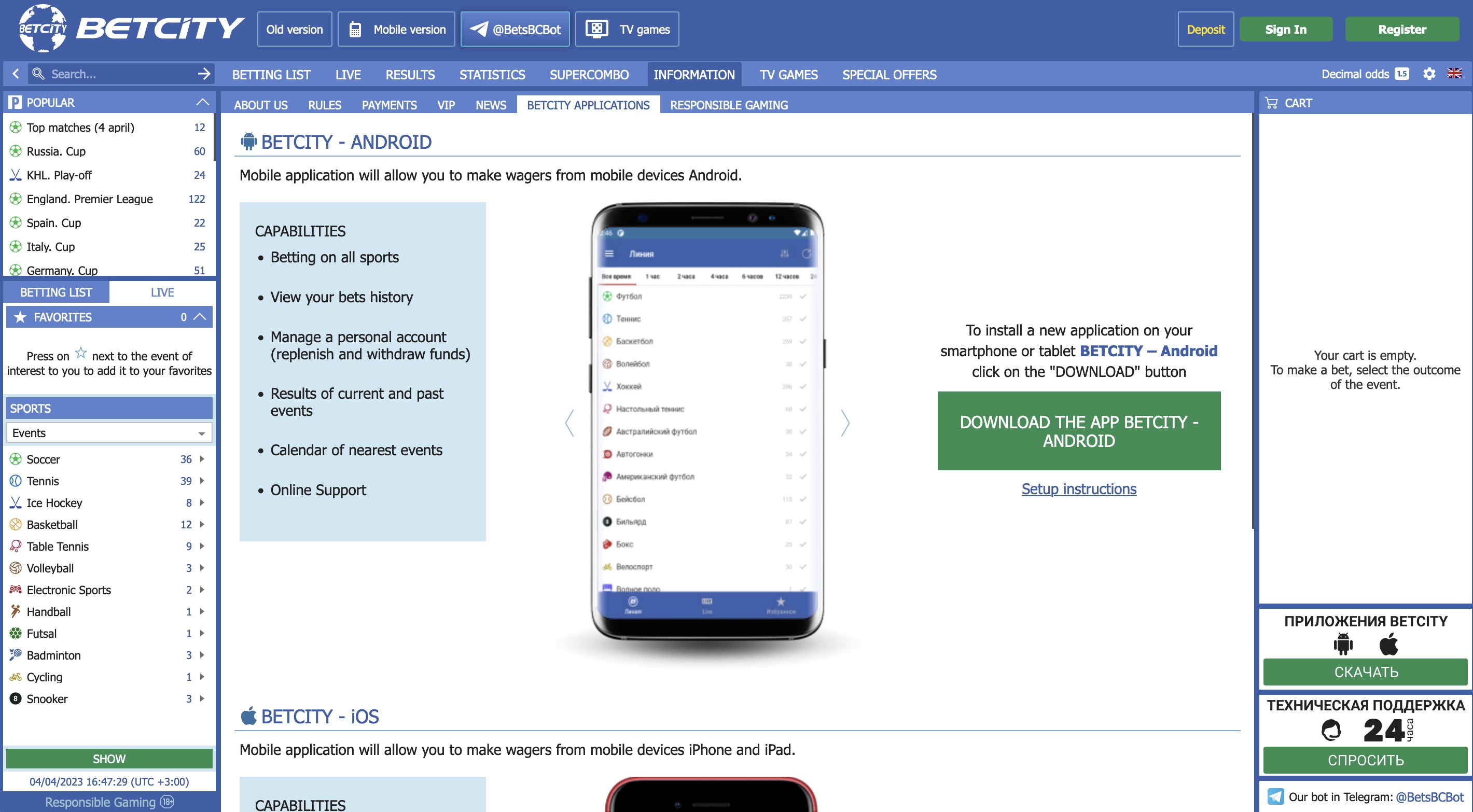Screen dimensions: 1473x812
Task: Click the Register button
Action: [x=1401, y=29]
